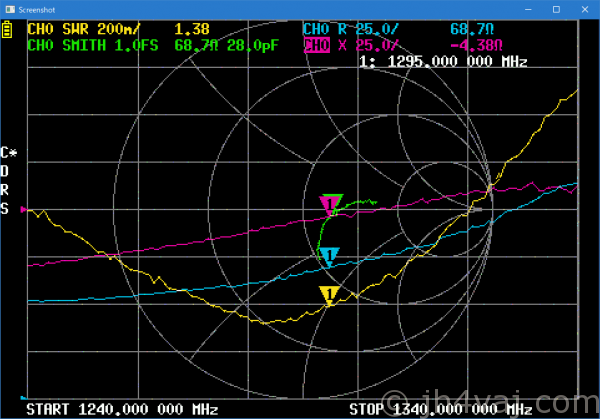Click the STOP 1340.000 000 MHz field

tap(440, 409)
